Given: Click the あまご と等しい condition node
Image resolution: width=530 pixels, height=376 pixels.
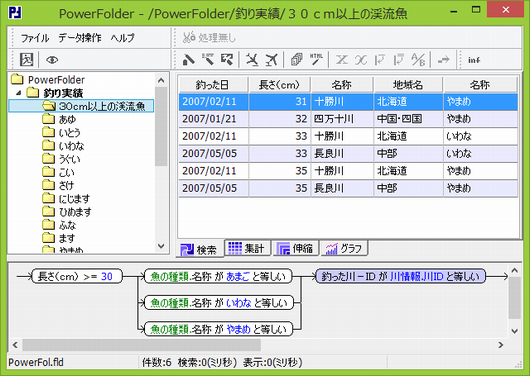Looking at the screenshot, I should point(218,276).
